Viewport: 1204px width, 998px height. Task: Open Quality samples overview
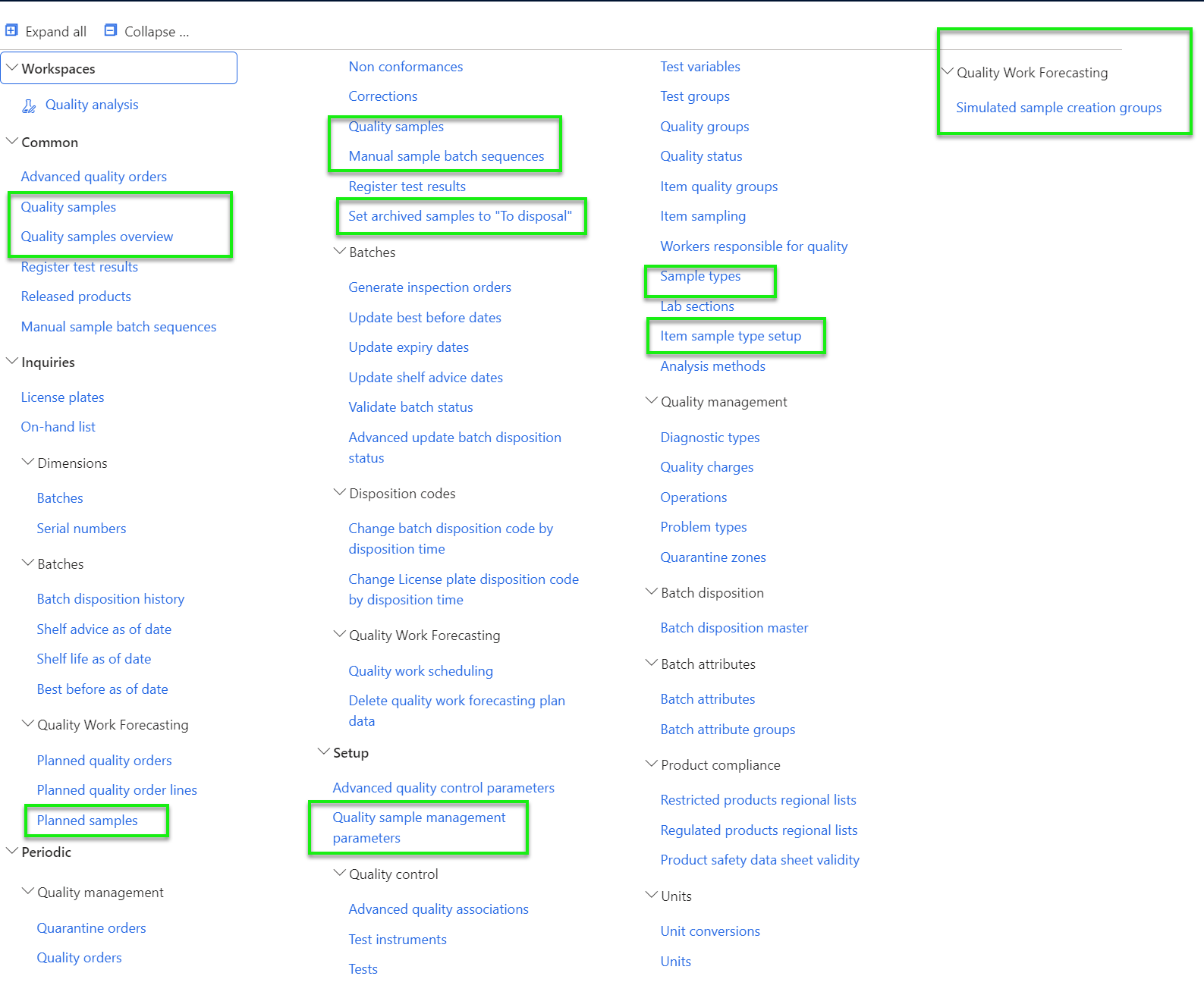coord(97,237)
